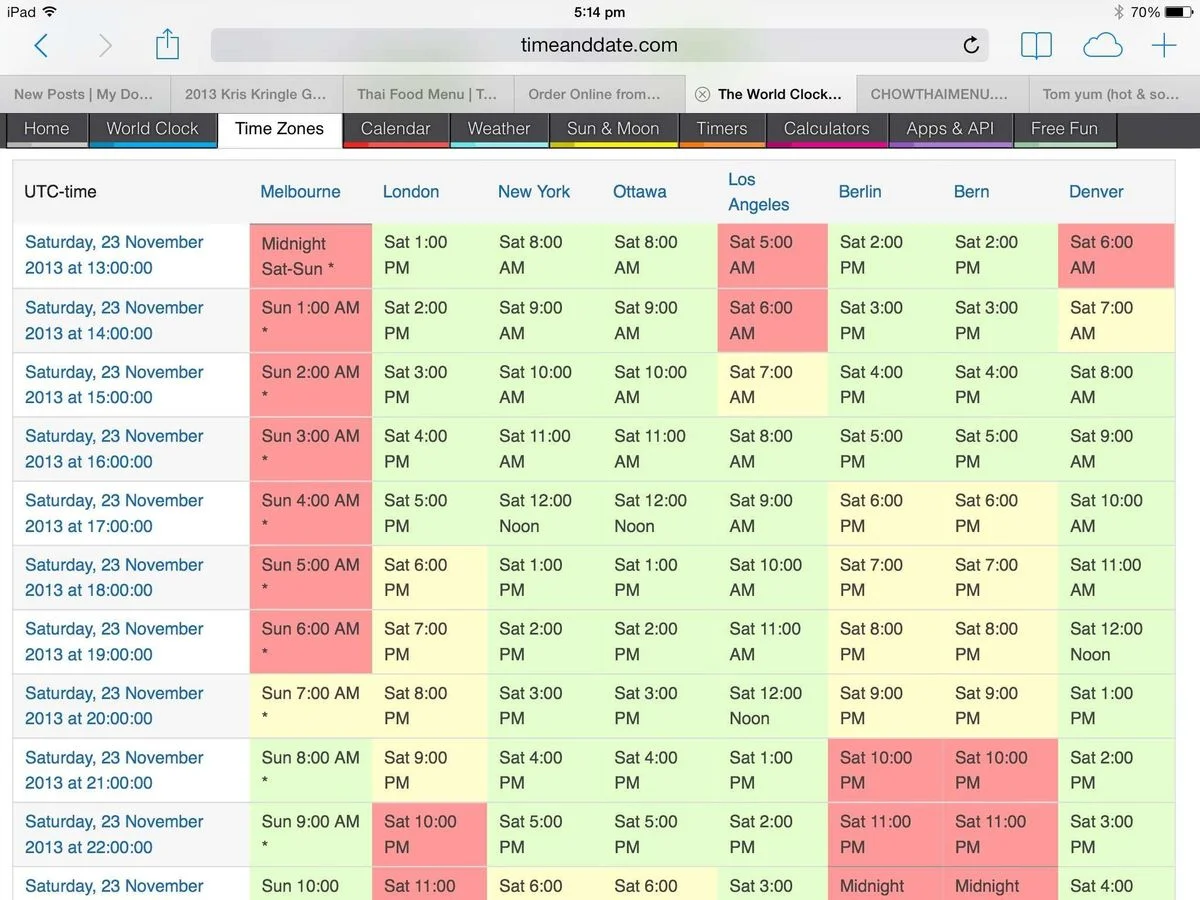Image resolution: width=1200 pixels, height=900 pixels.
Task: Tap the 5:14 pm status bar clock
Action: coord(600,12)
